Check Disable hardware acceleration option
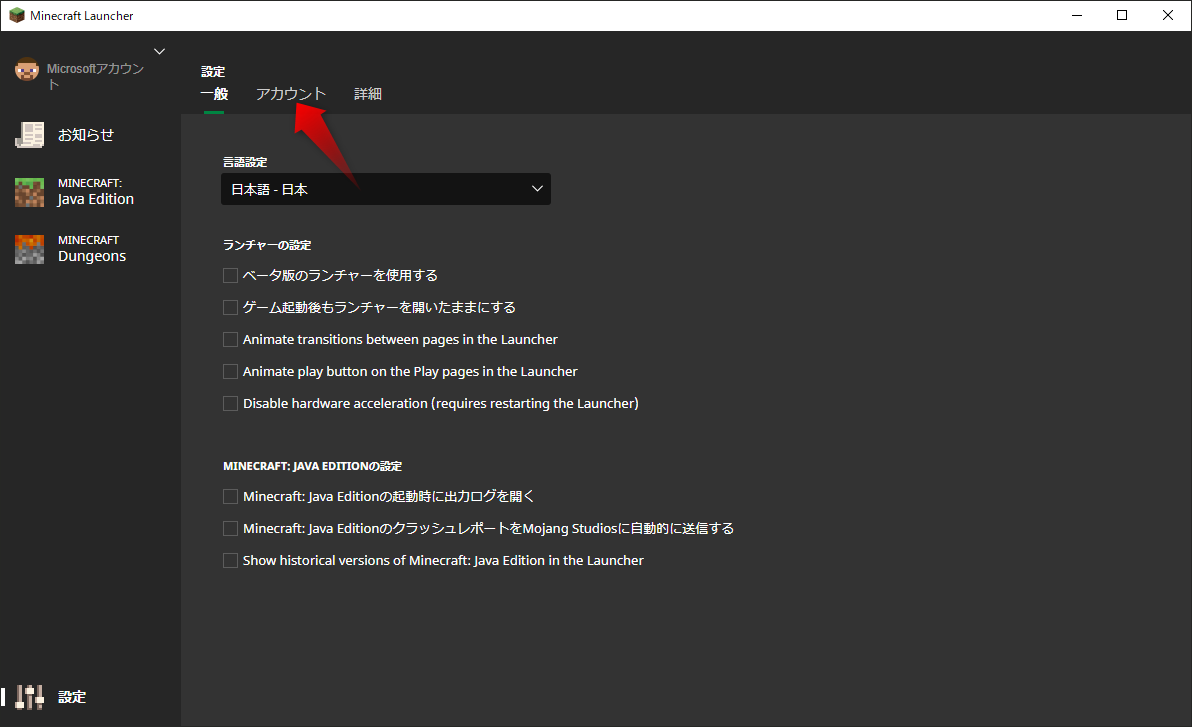The image size is (1192, 727). [230, 403]
